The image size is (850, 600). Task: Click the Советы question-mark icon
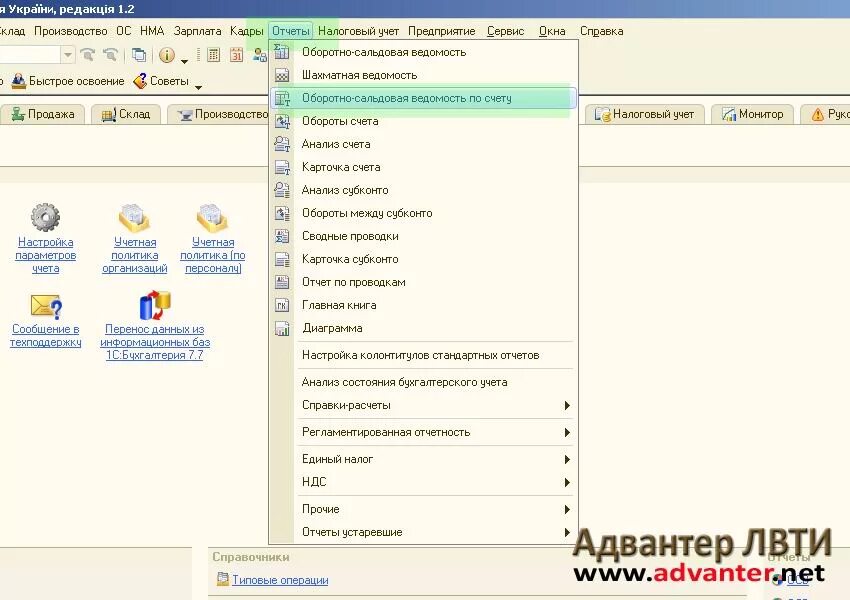click(x=138, y=80)
